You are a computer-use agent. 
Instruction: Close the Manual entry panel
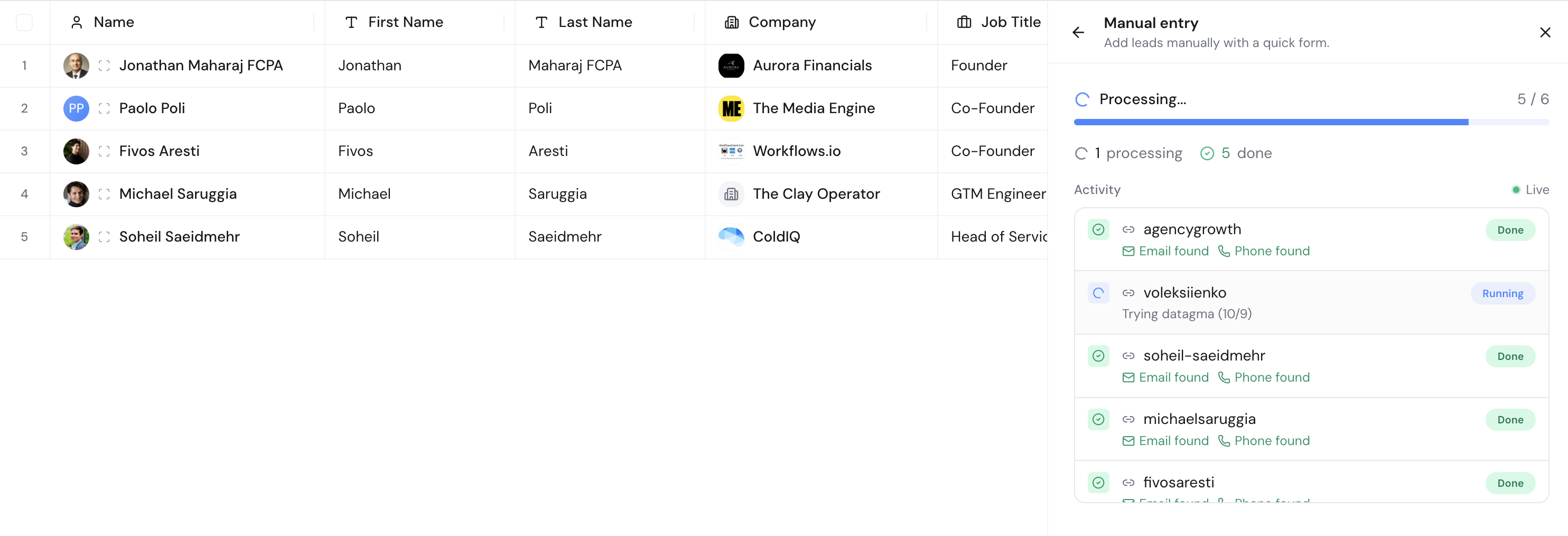(x=1545, y=32)
